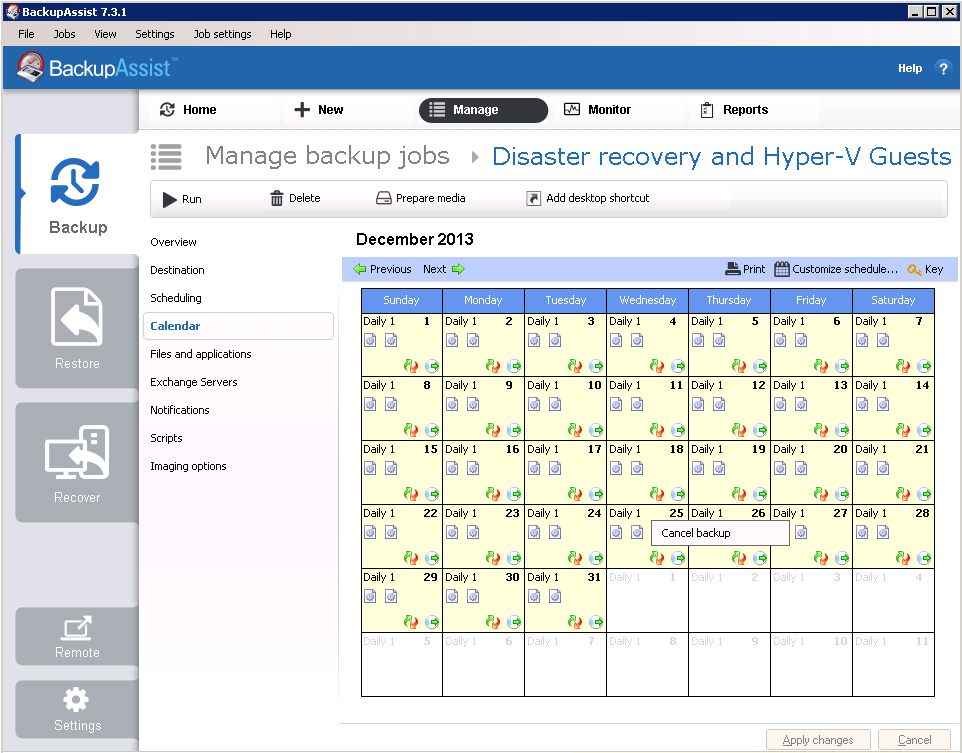Click the second document icon on December 11

tap(637, 404)
